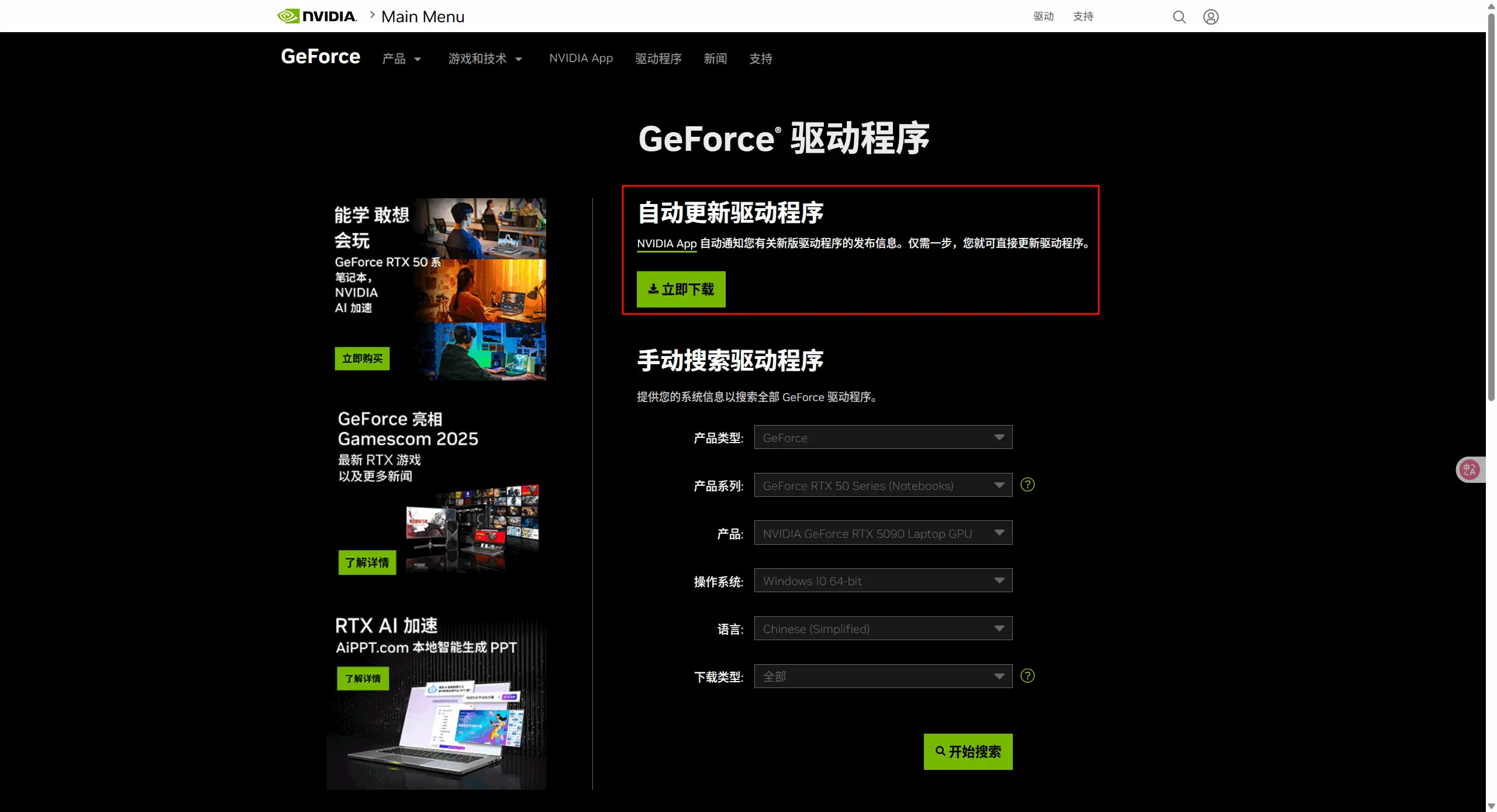
Task: Open the search magnifier icon
Action: 1179,17
